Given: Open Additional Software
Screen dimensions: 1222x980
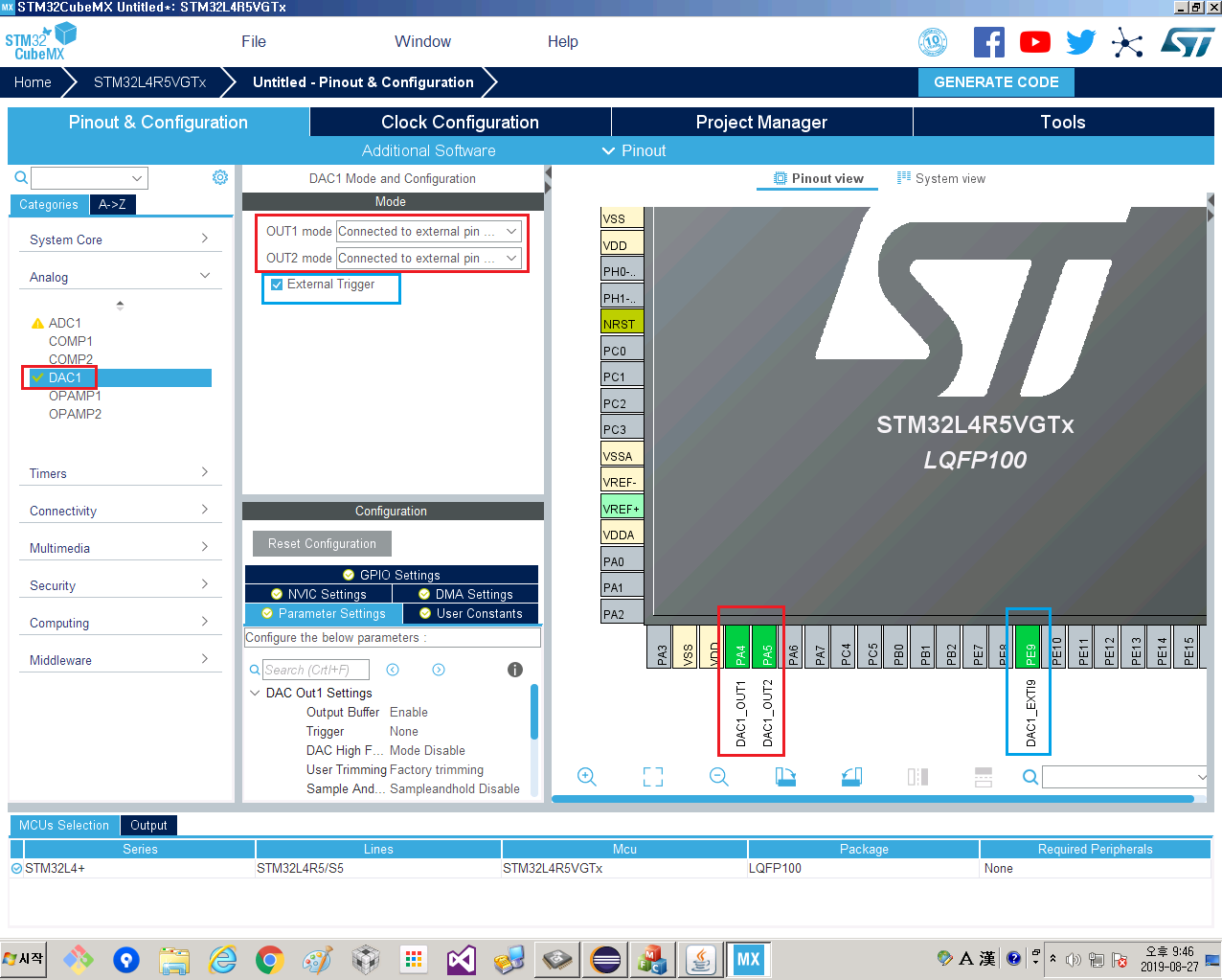Looking at the screenshot, I should tap(428, 150).
